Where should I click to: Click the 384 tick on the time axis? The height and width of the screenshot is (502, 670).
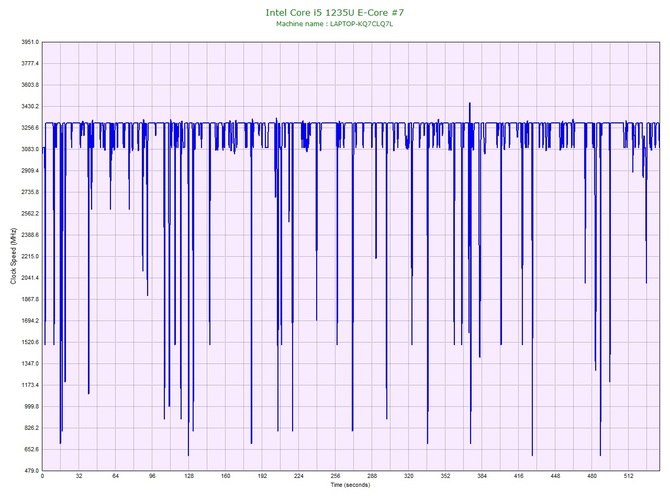[482, 476]
